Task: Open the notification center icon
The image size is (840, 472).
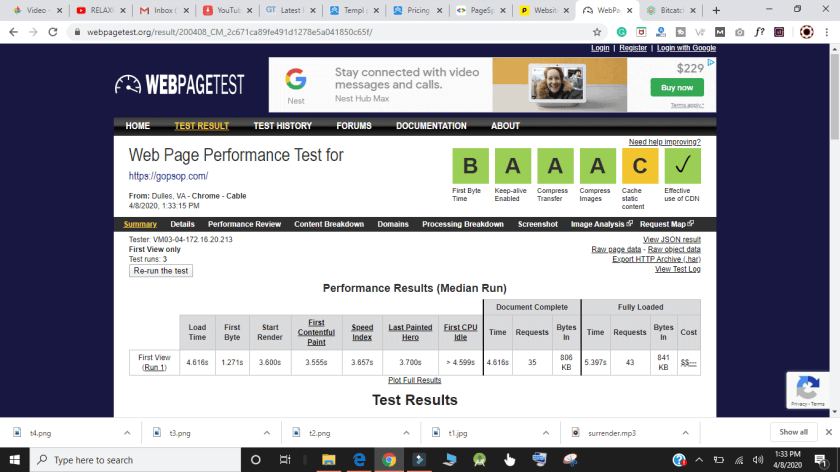Action: click(x=821, y=460)
